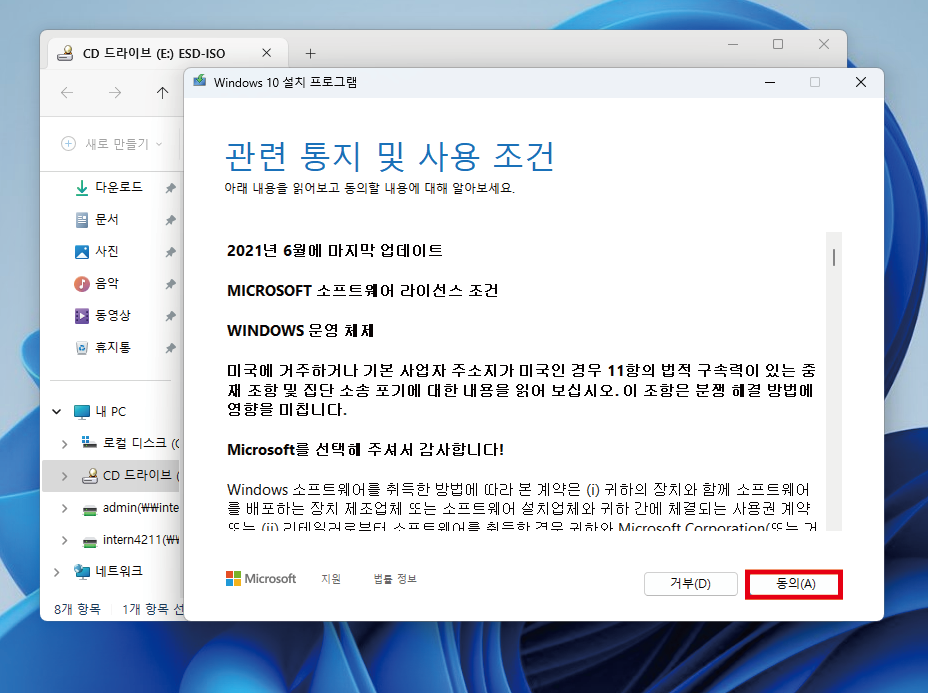Expand the CD 드라이브 tree node
The width and height of the screenshot is (928, 693).
click(x=65, y=476)
